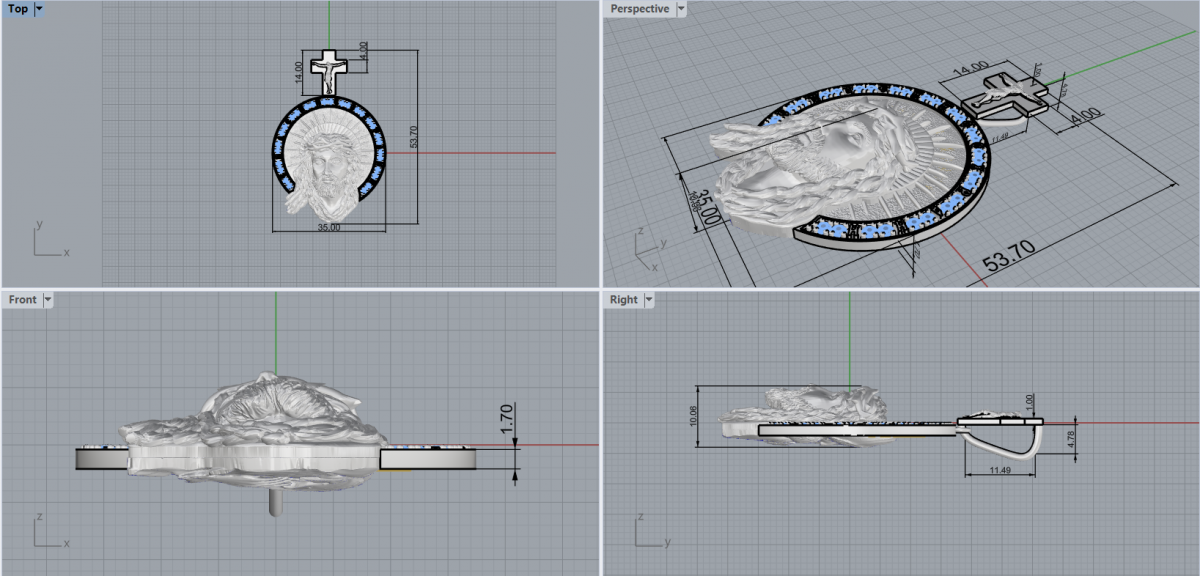Select the cross bail in Top viewport
Image resolution: width=1200 pixels, height=576 pixels.
pos(327,69)
